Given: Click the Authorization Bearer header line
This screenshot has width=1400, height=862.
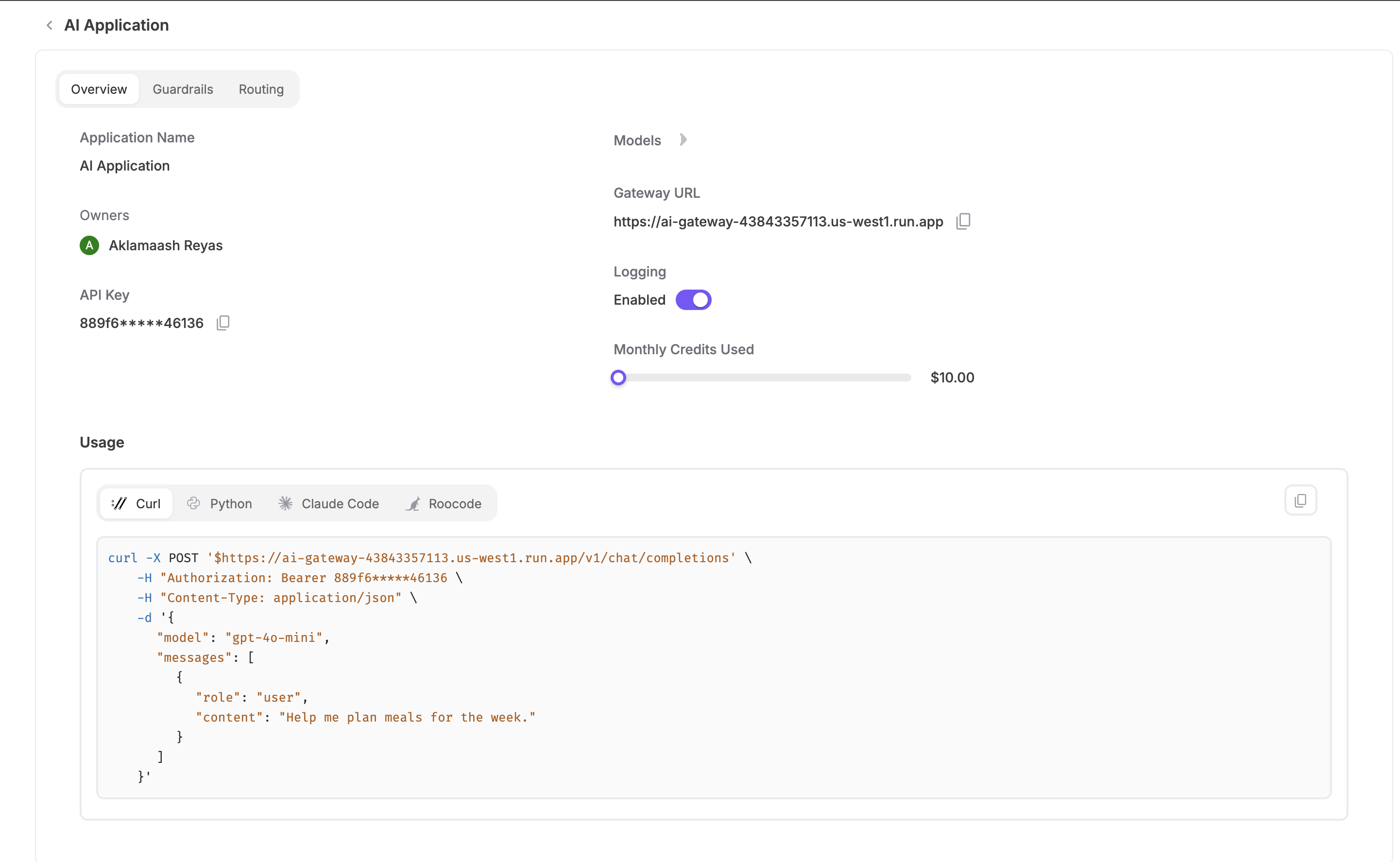Looking at the screenshot, I should tap(300, 578).
